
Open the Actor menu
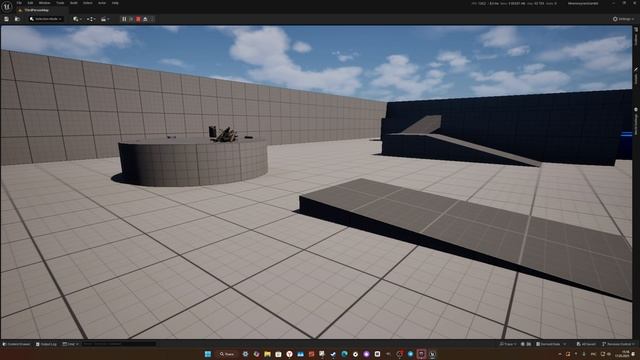pyautogui.click(x=102, y=3)
